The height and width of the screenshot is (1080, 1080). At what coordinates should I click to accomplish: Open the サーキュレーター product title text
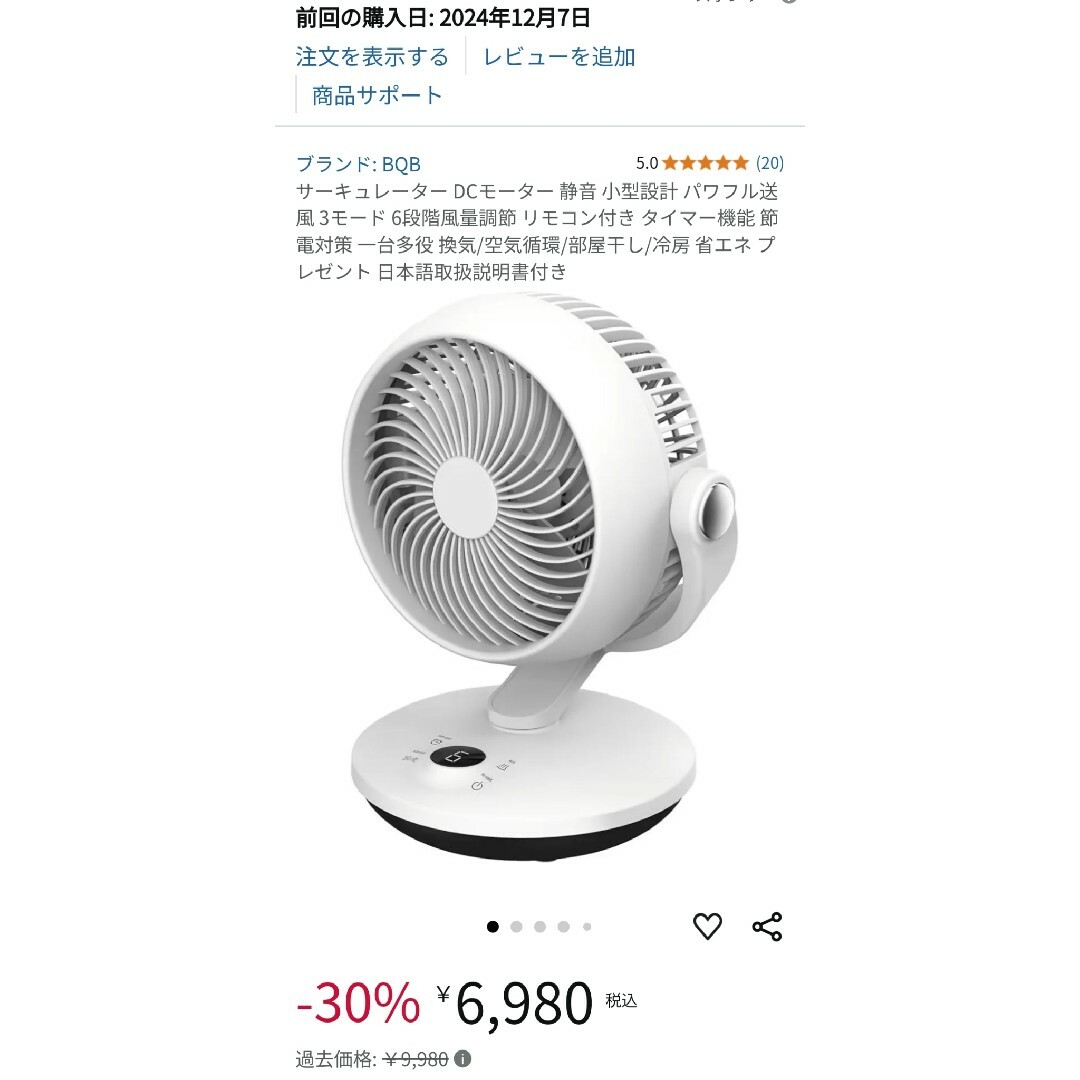coord(537,231)
